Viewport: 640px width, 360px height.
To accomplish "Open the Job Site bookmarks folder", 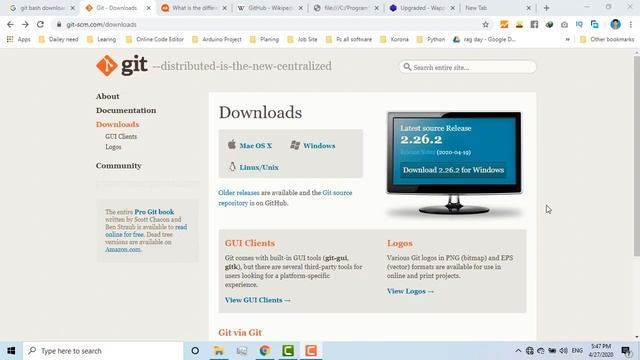I will [302, 39].
